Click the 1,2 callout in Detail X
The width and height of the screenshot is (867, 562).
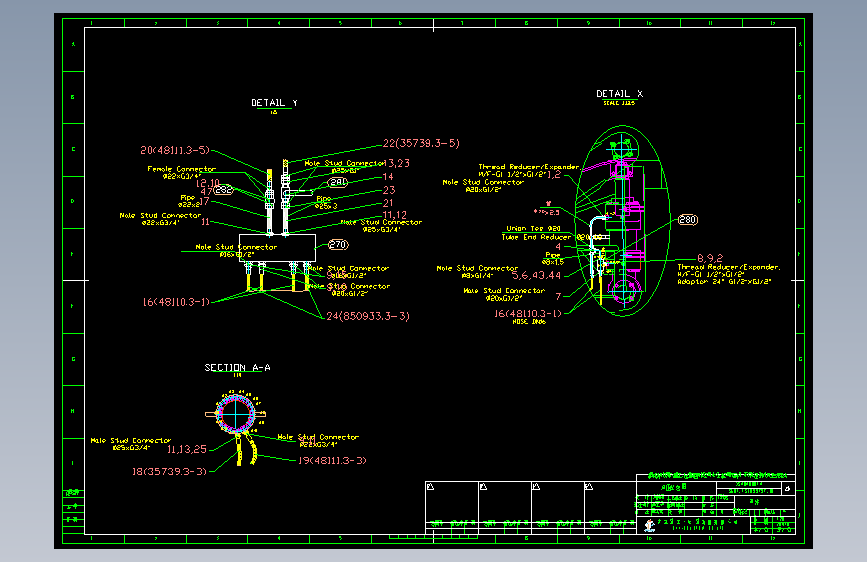[554, 174]
